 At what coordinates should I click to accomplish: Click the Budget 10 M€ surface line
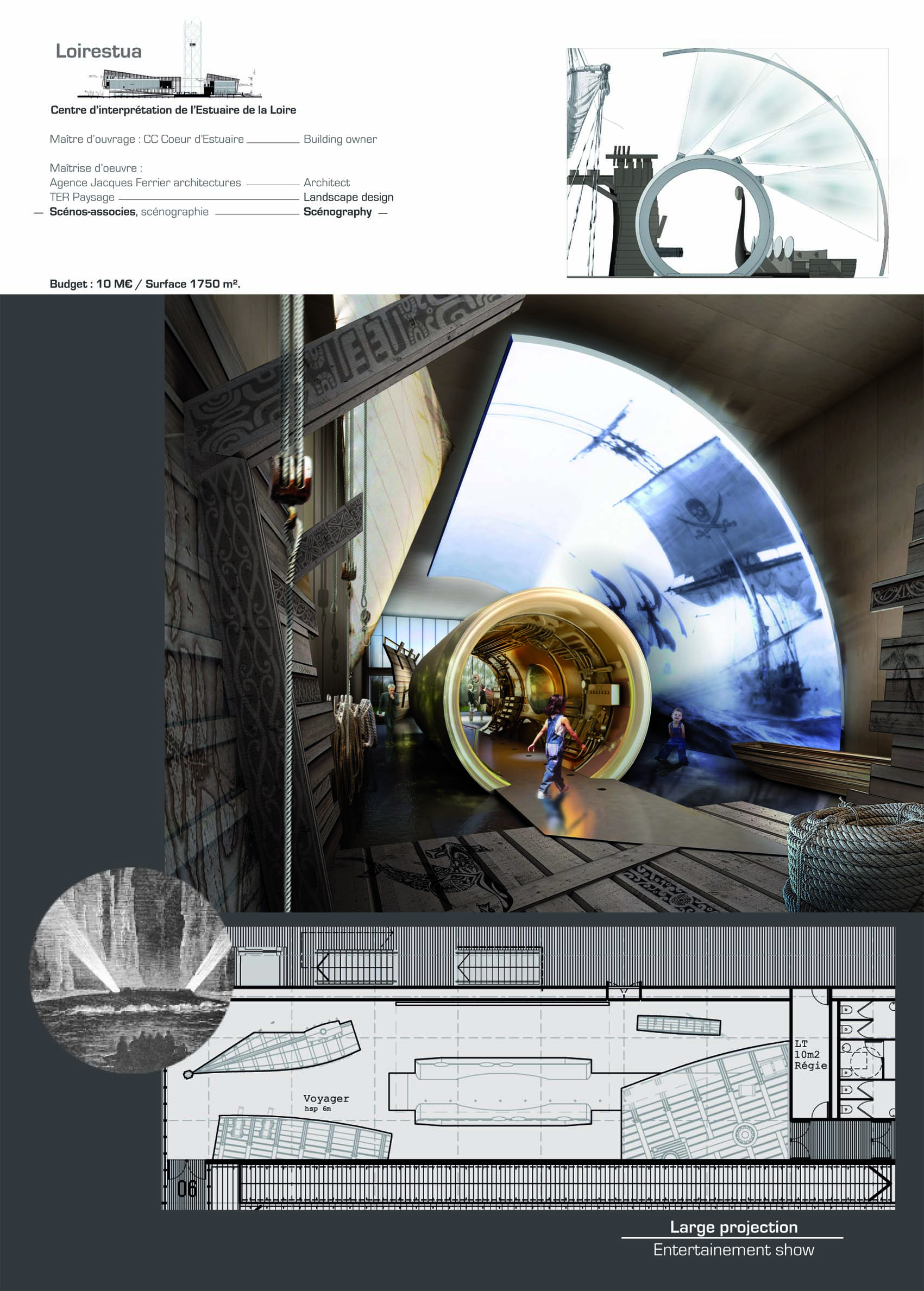point(144,284)
